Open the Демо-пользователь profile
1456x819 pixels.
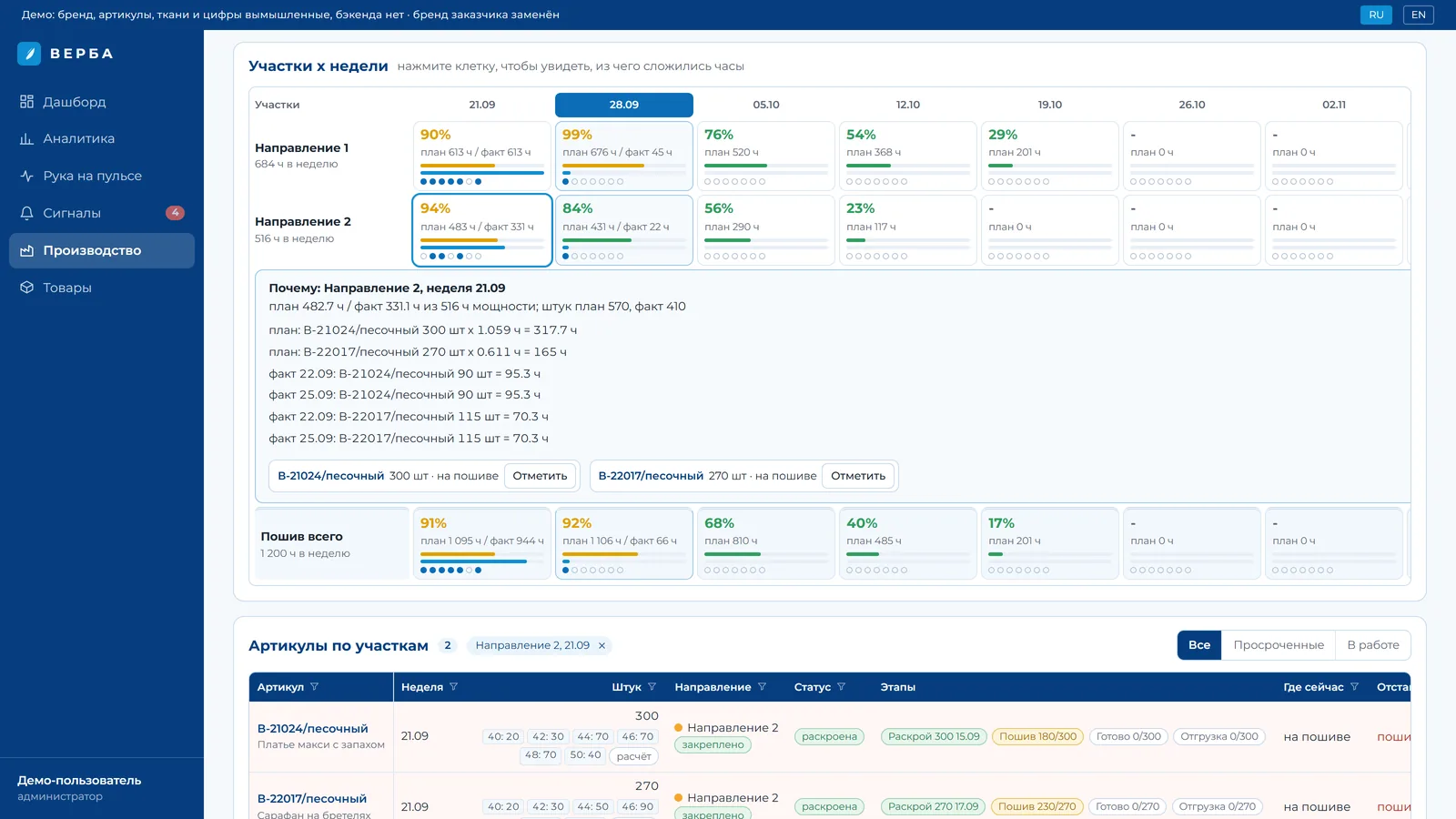(x=79, y=788)
